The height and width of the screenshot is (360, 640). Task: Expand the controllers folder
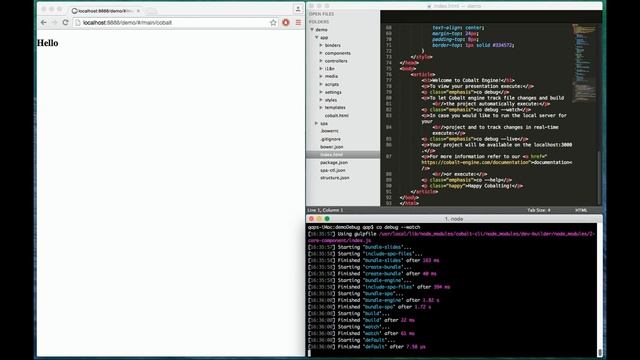click(321, 61)
